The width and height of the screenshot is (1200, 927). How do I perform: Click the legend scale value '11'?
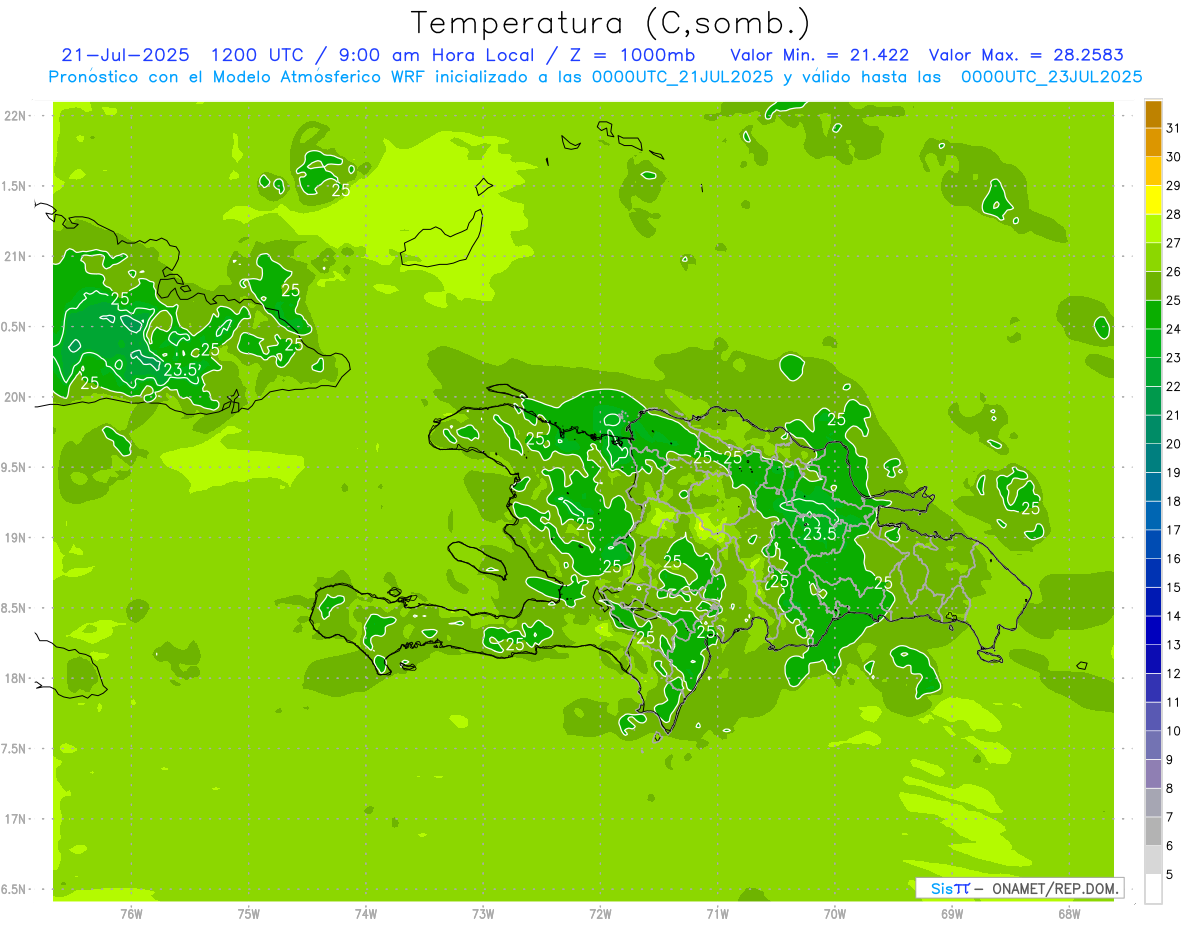[1174, 702]
